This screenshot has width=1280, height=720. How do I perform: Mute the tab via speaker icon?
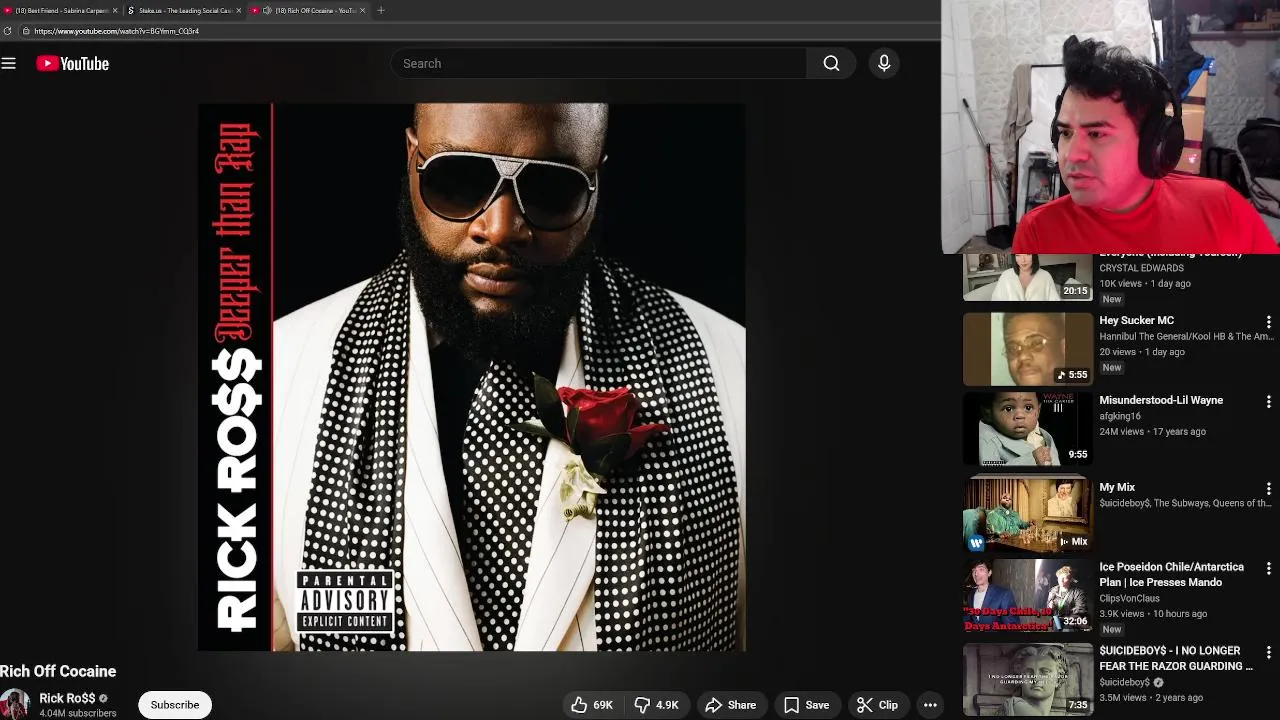267,10
